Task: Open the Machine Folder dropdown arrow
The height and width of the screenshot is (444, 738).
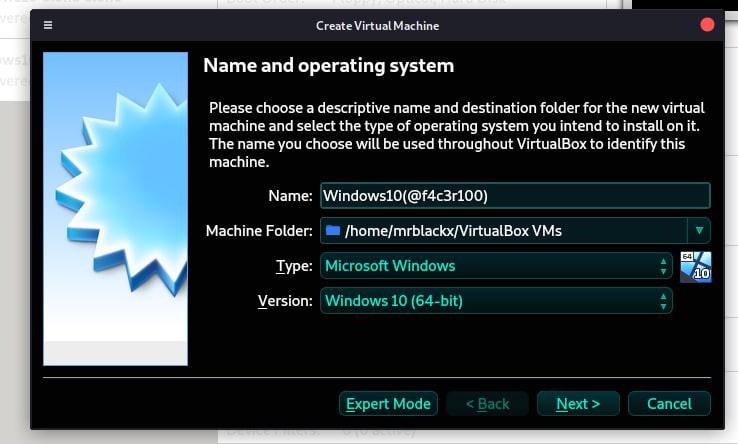Action: [699, 230]
